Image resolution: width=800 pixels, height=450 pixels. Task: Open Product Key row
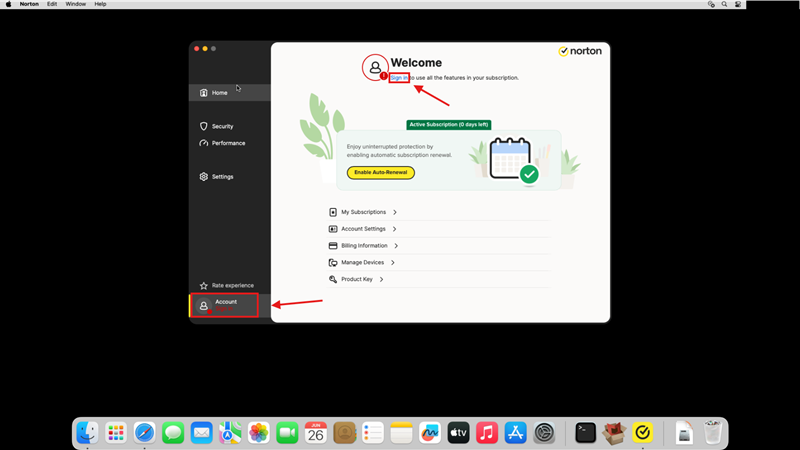click(x=439, y=280)
